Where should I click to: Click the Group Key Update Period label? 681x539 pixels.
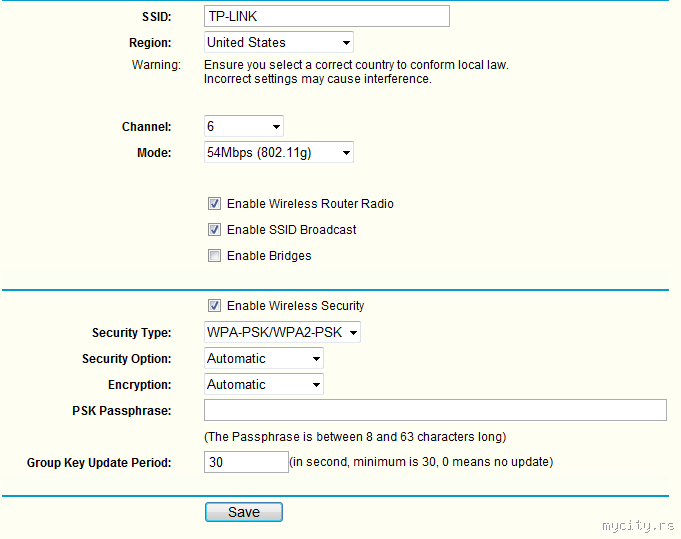tap(99, 463)
